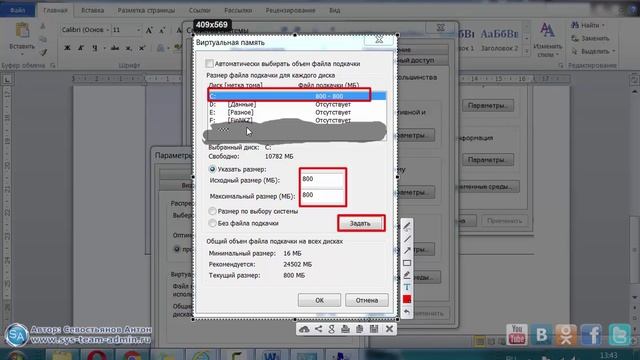Save the screenshot to file
The image size is (640, 360).
[374, 329]
